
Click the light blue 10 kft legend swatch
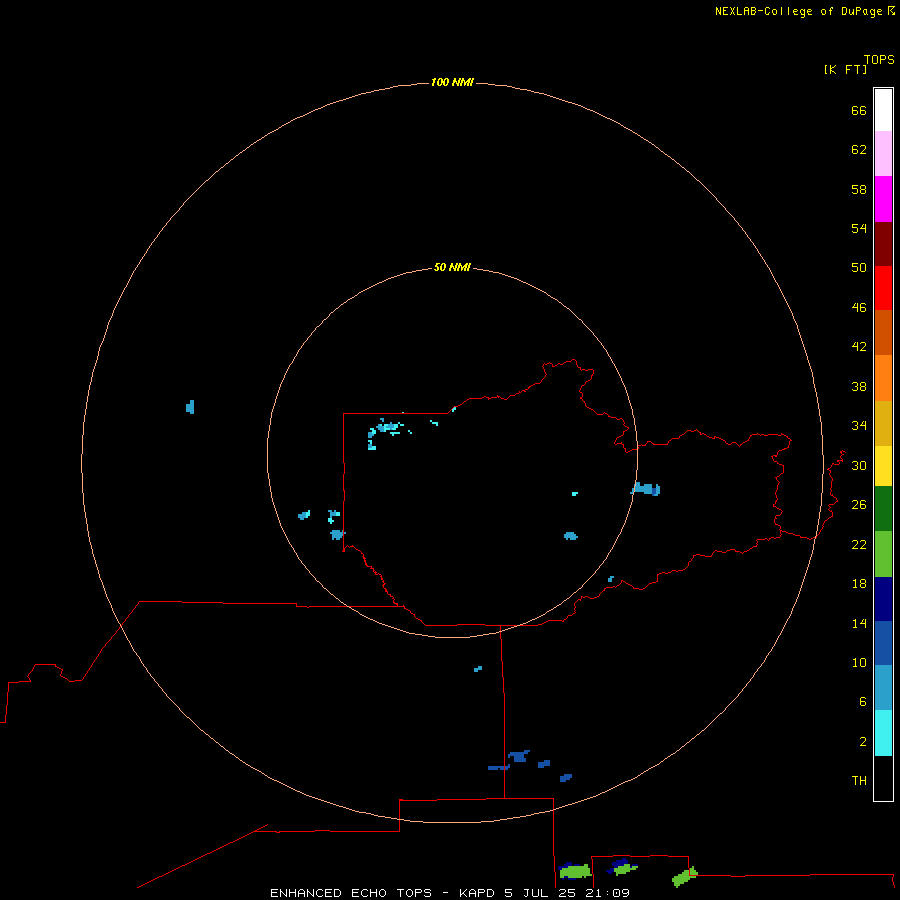(x=883, y=688)
